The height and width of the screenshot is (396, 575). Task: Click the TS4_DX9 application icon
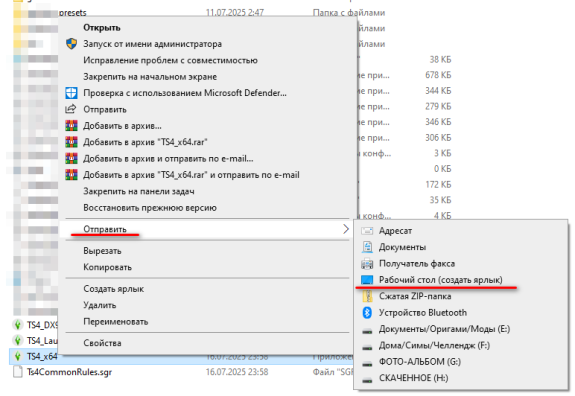point(17,325)
